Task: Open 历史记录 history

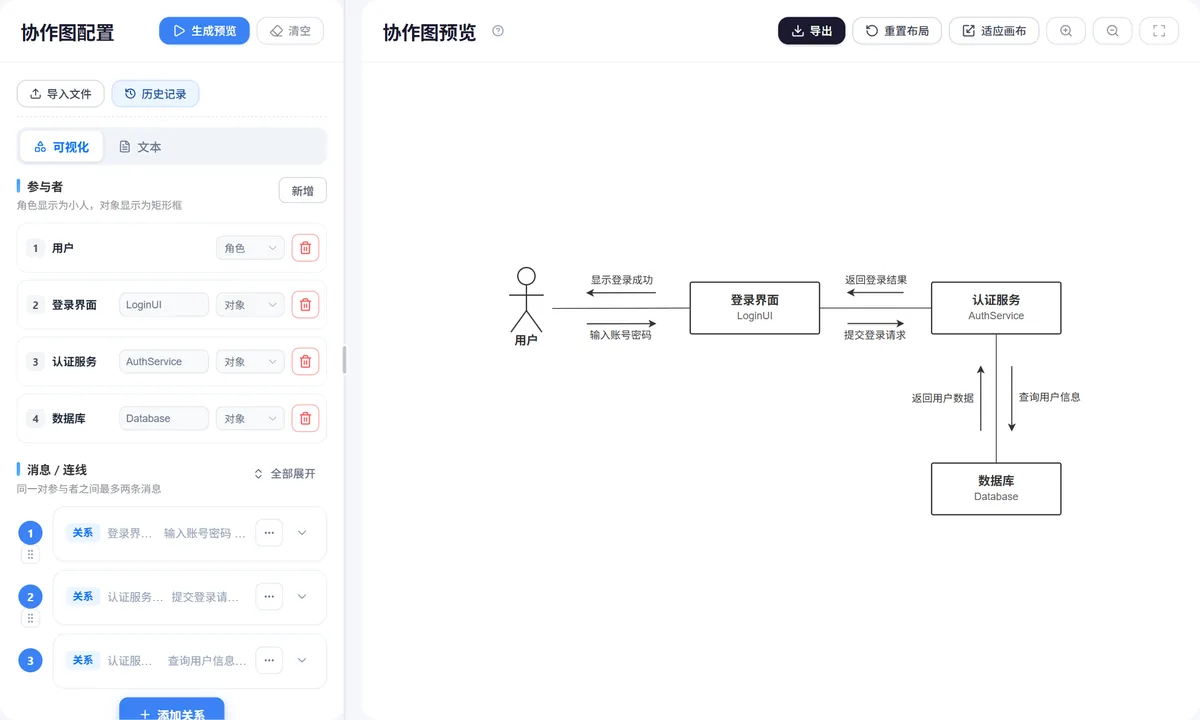Action: 155,94
